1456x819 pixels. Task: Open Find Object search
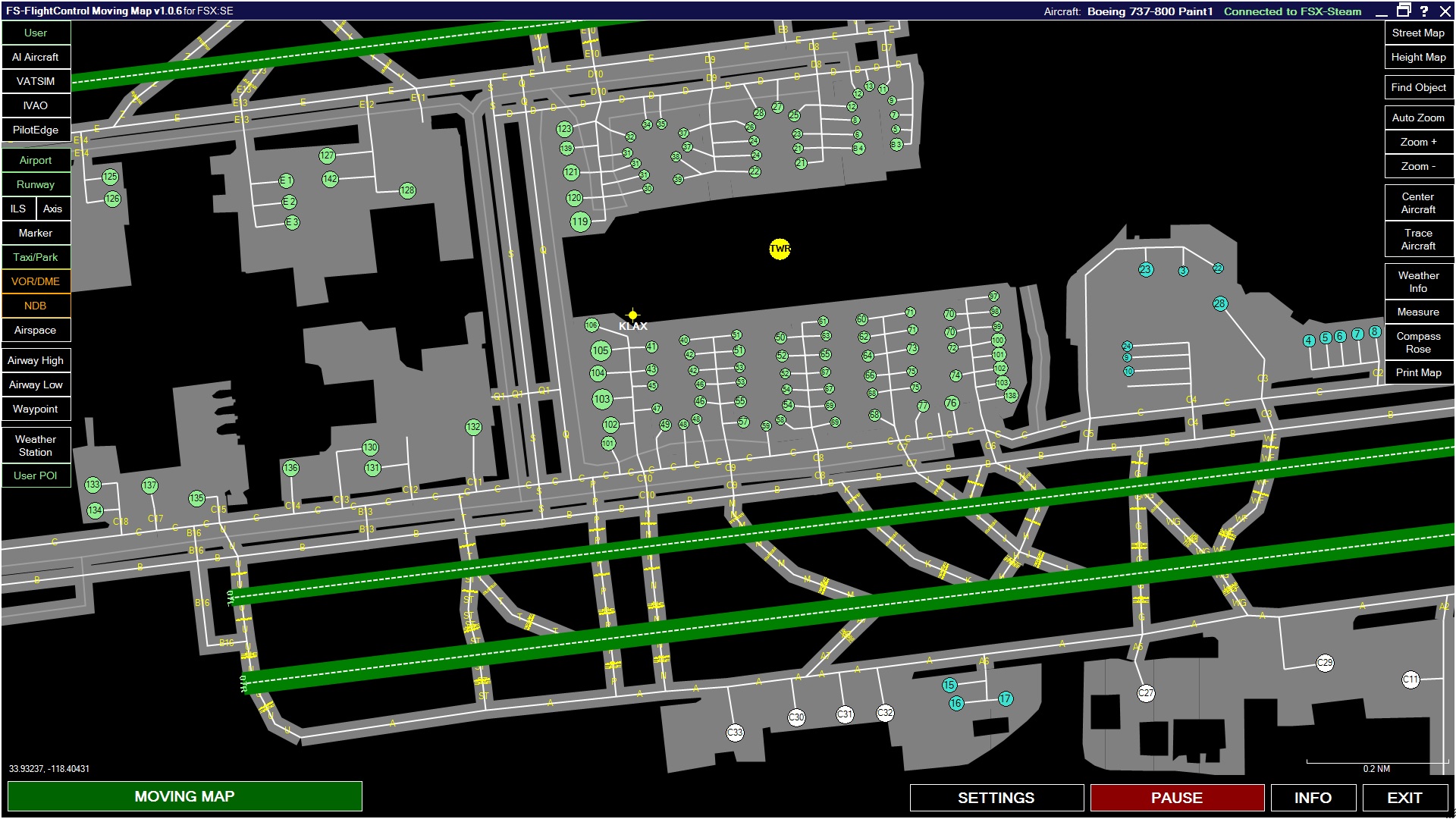coord(1417,87)
